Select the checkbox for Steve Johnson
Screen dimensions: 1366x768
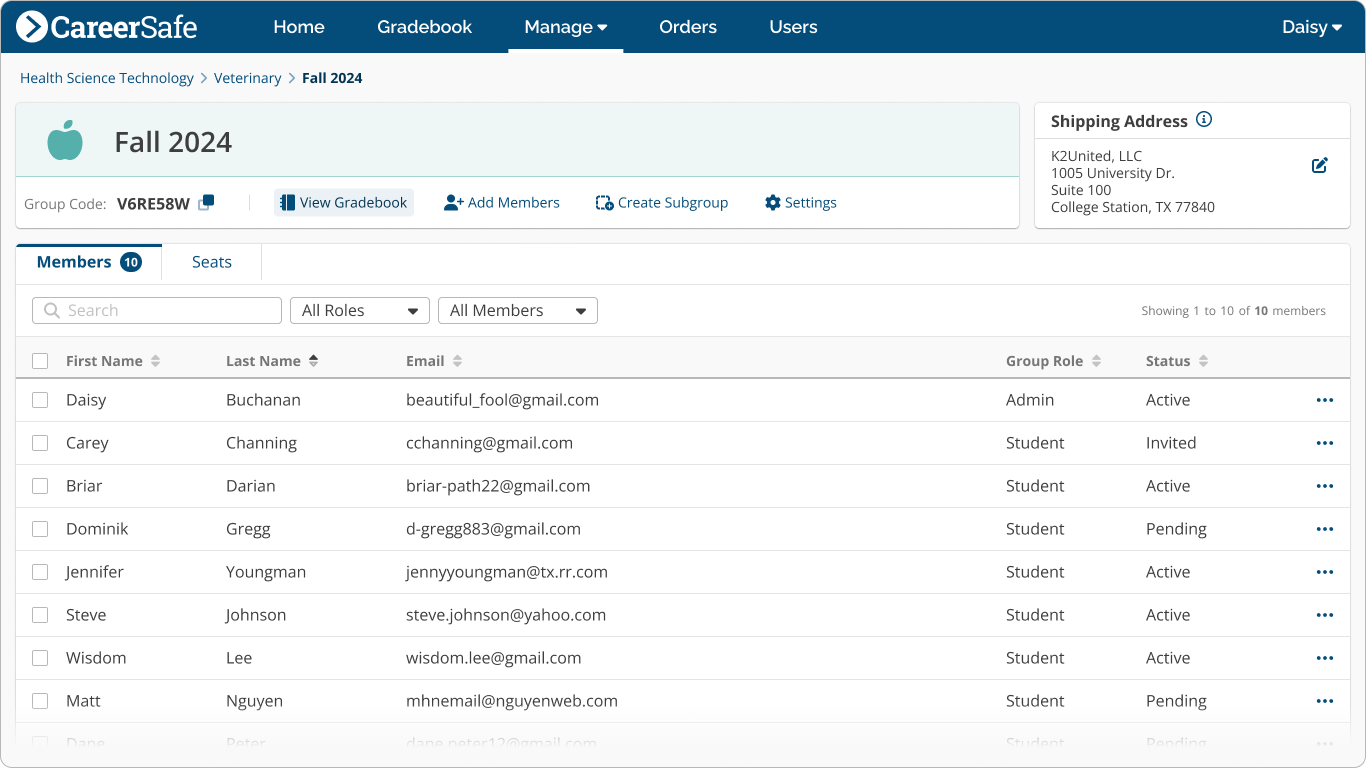pyautogui.click(x=40, y=614)
